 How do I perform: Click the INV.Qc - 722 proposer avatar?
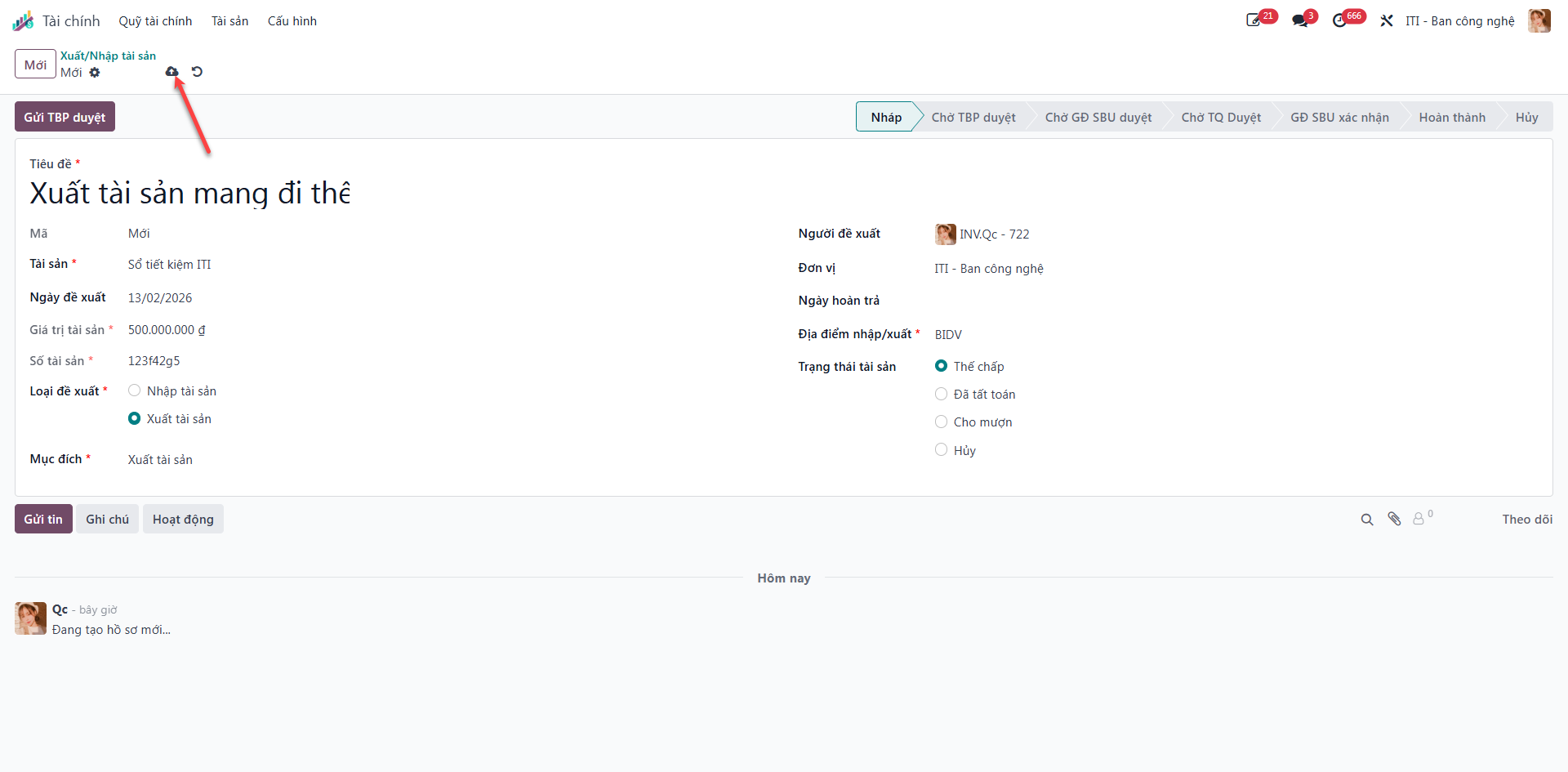pos(946,234)
